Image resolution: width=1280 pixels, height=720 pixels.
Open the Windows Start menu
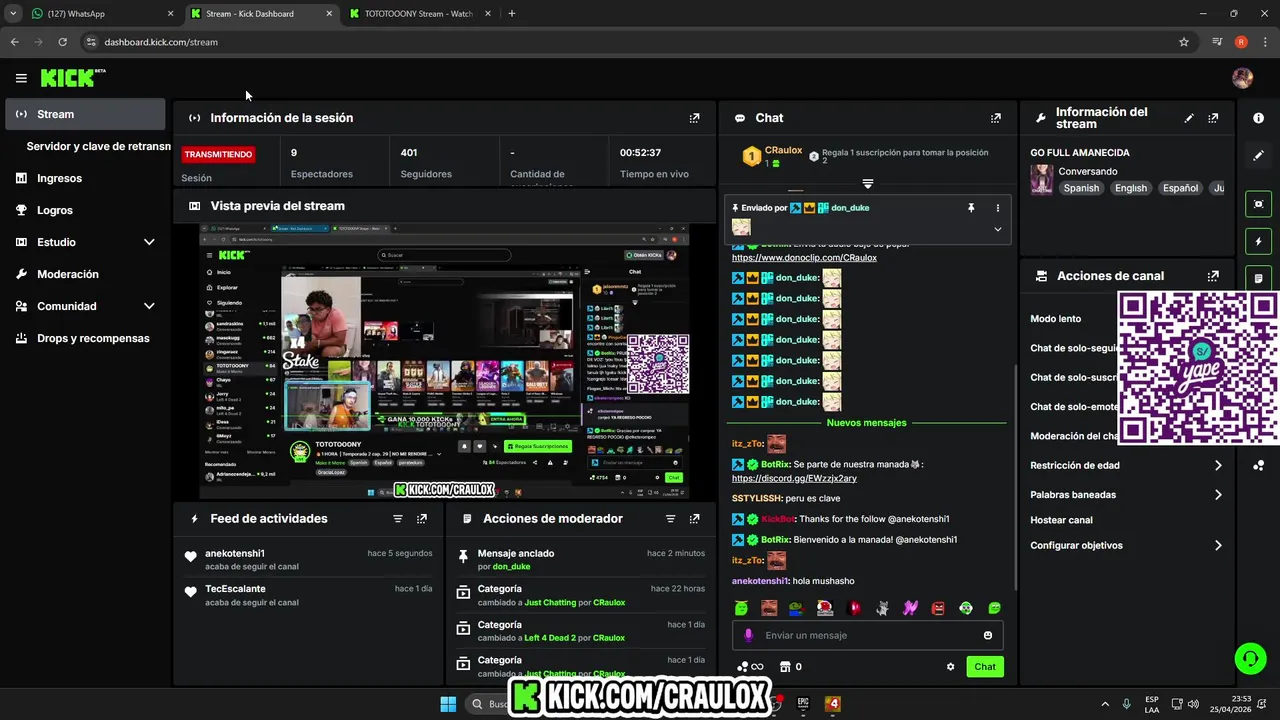tap(448, 704)
